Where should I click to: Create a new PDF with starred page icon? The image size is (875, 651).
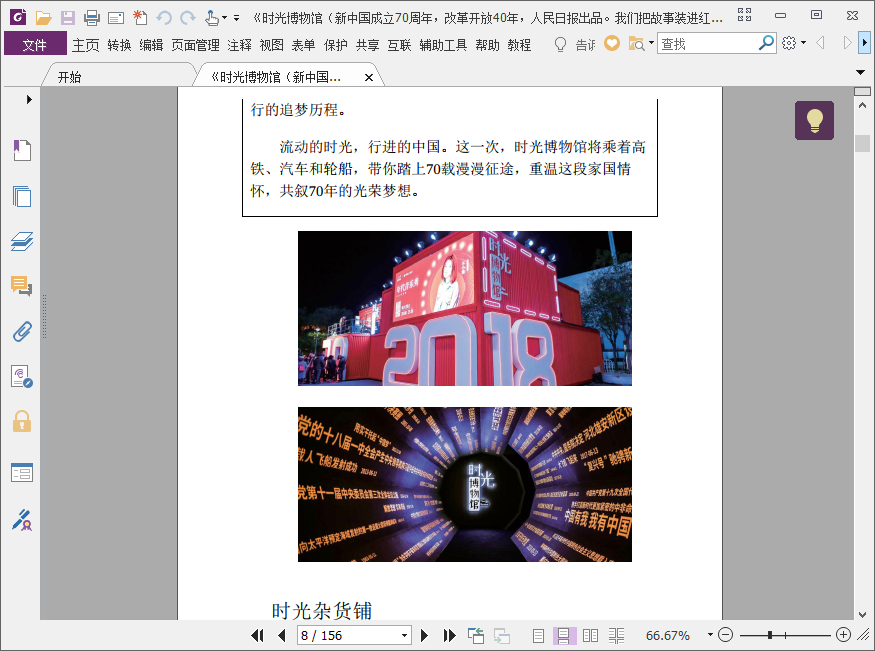tap(140, 18)
